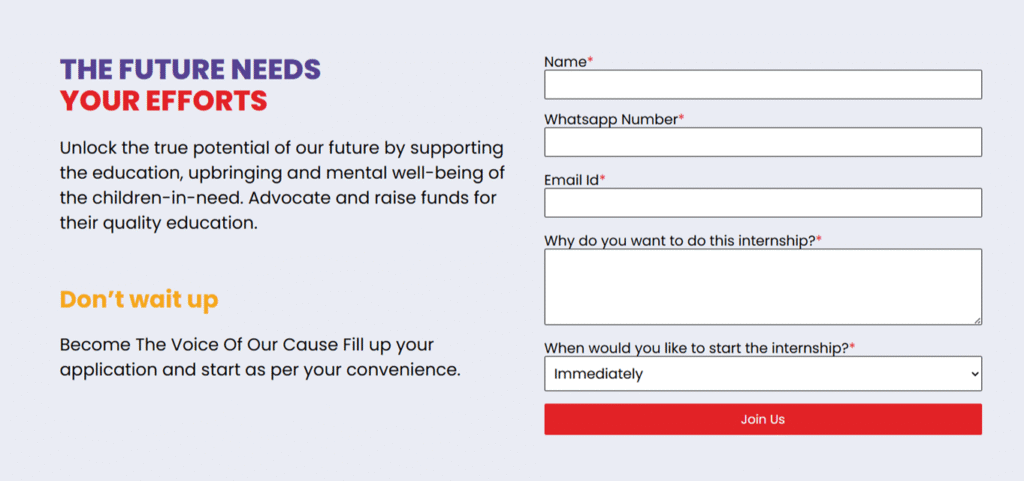Click the red asterisk beside Name
Screen dimensions: 1024x481
click(x=590, y=62)
